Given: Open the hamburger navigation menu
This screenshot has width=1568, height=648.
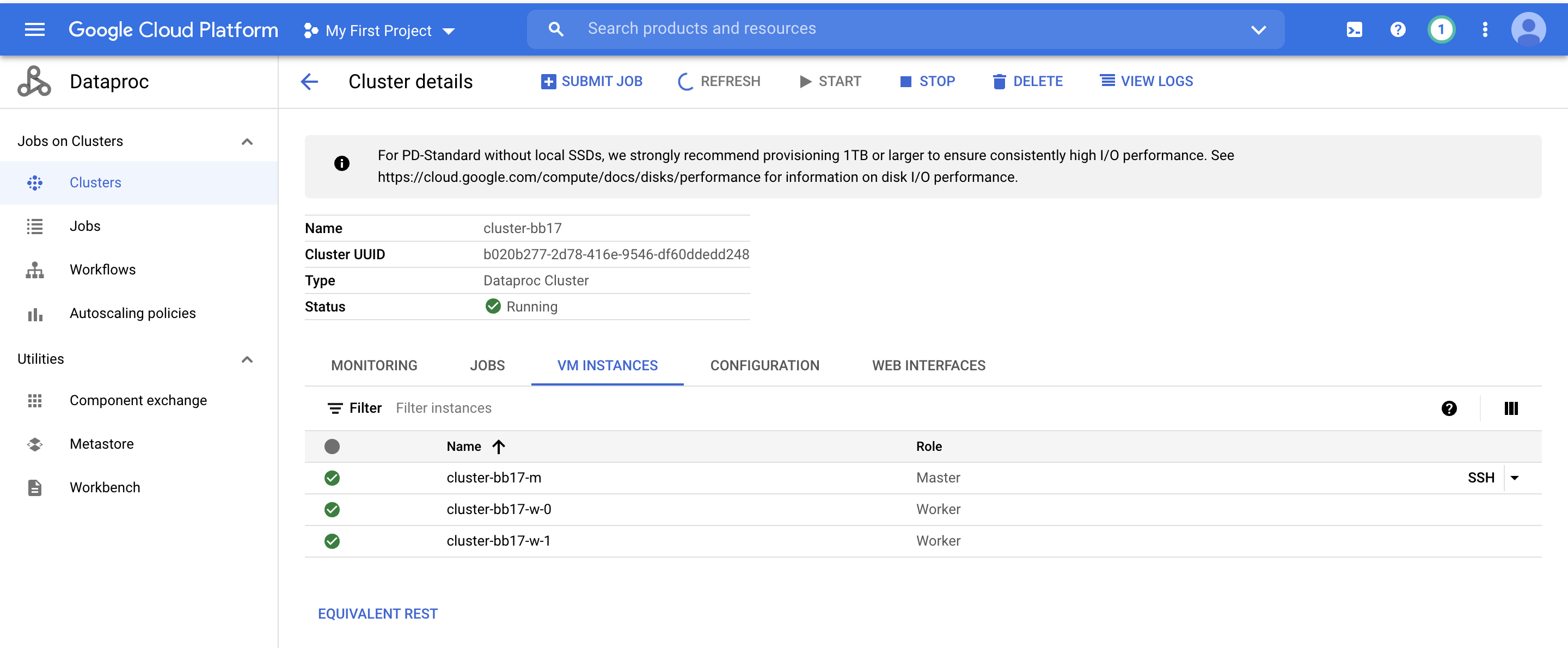Looking at the screenshot, I should (x=35, y=29).
